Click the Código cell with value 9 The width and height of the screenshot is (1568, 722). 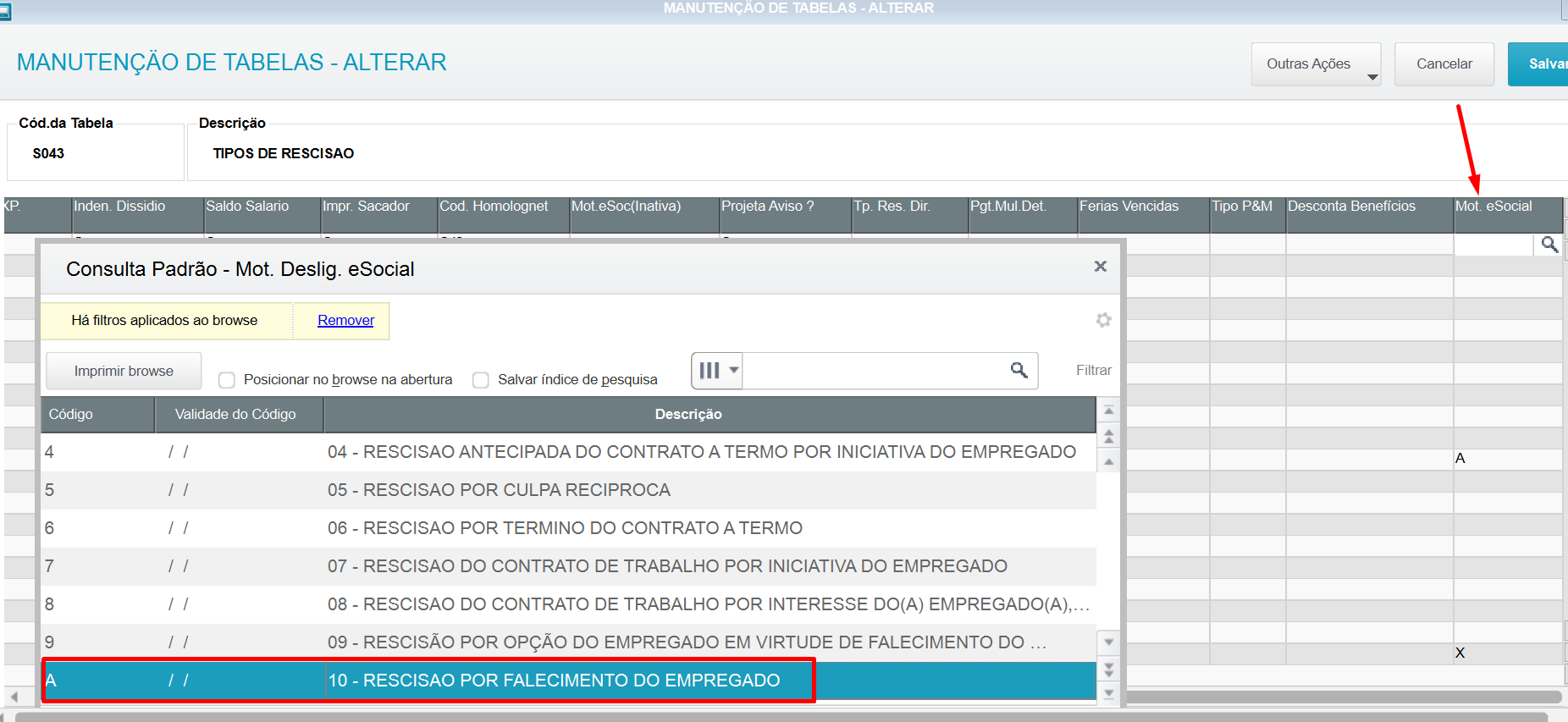(x=97, y=642)
